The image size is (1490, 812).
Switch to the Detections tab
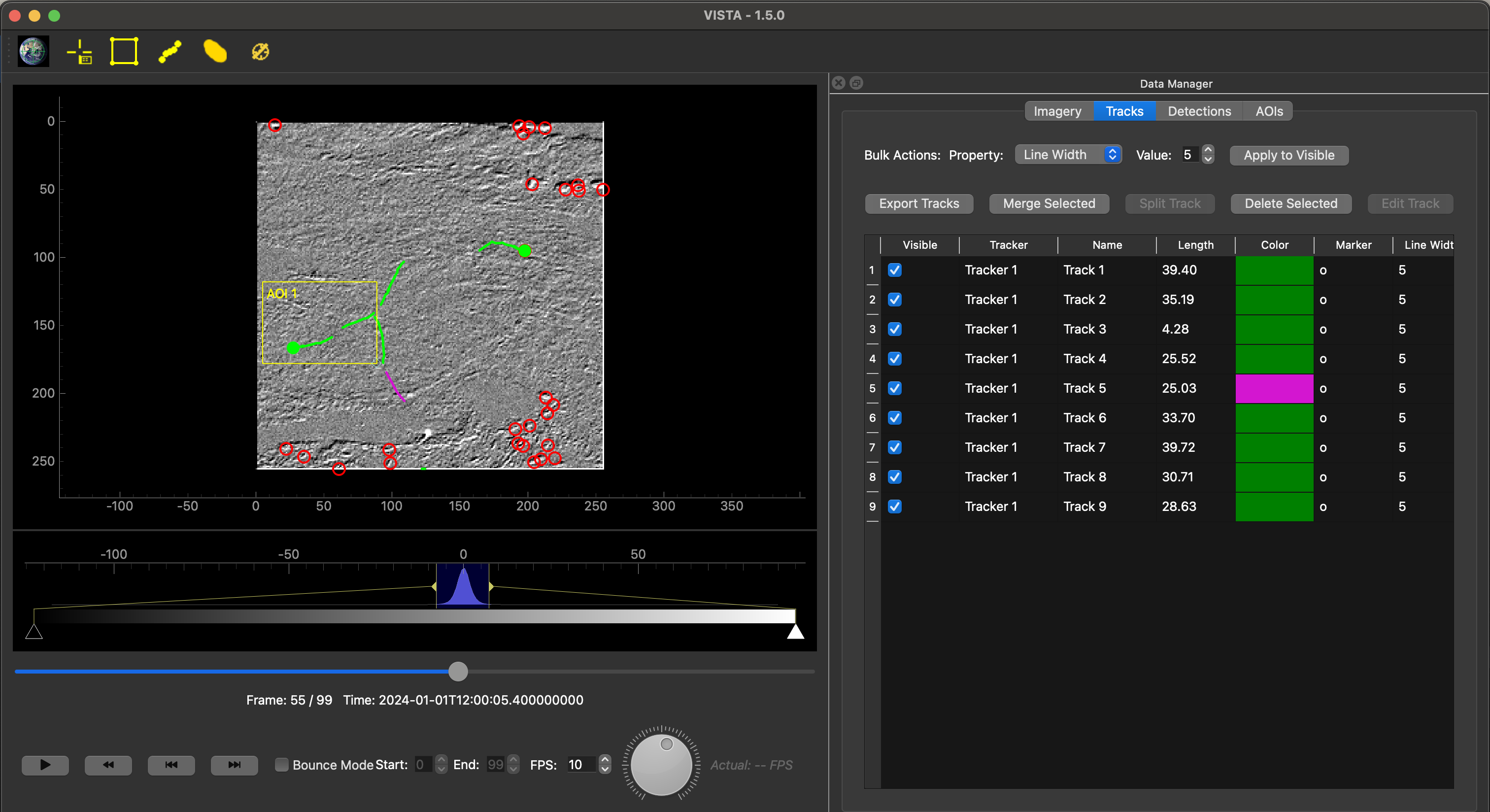pos(1199,111)
